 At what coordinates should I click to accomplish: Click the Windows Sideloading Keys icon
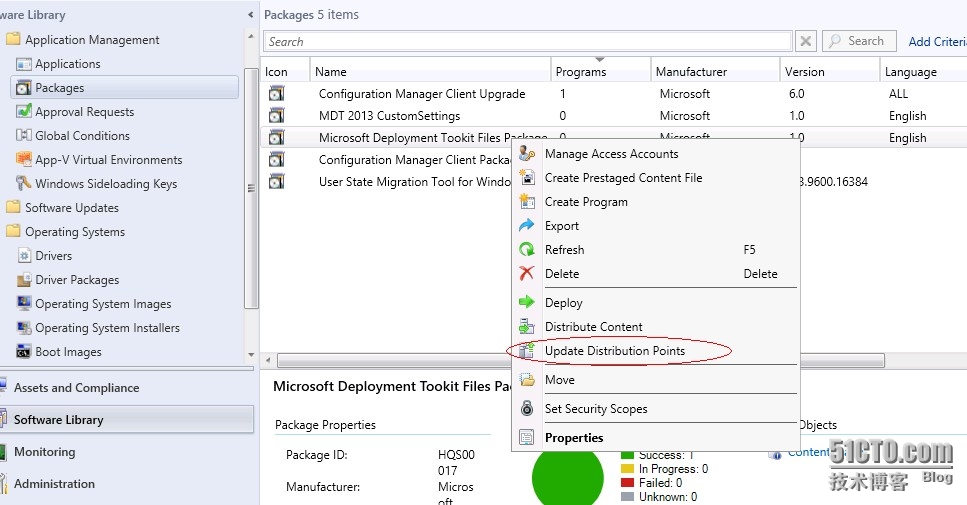tap(23, 184)
